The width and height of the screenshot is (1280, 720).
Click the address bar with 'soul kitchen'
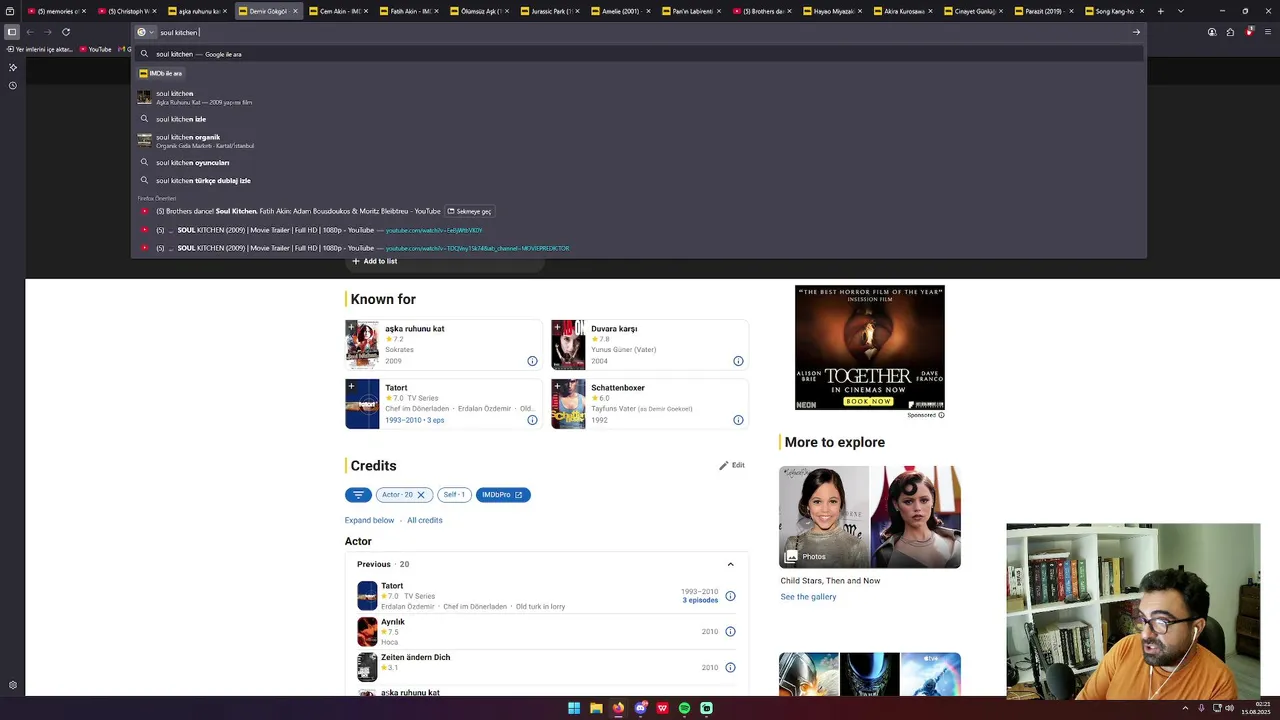[640, 32]
